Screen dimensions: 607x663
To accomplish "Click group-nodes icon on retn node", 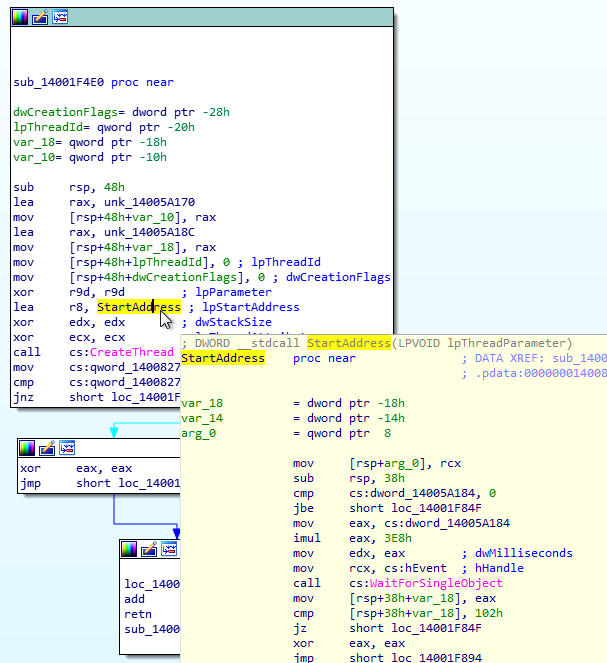I will (x=169, y=549).
